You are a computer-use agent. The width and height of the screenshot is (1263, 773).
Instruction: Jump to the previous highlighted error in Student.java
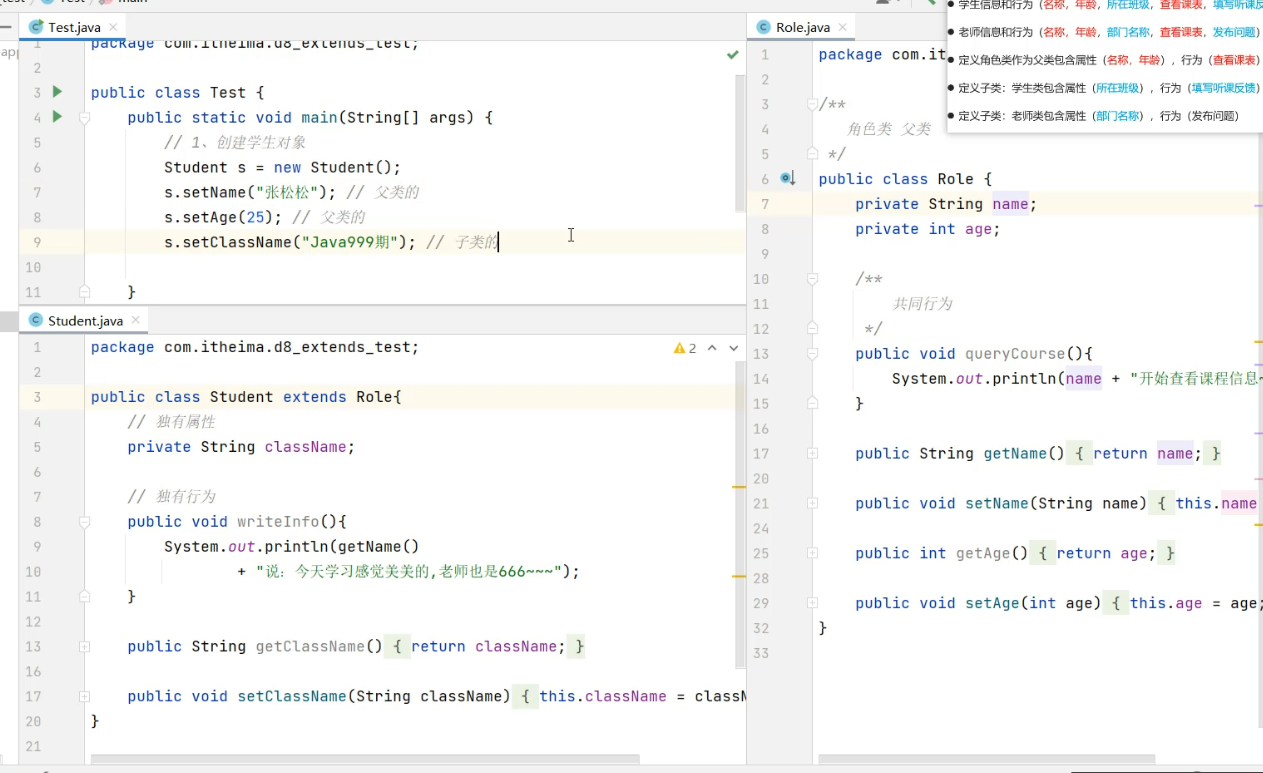(x=712, y=348)
